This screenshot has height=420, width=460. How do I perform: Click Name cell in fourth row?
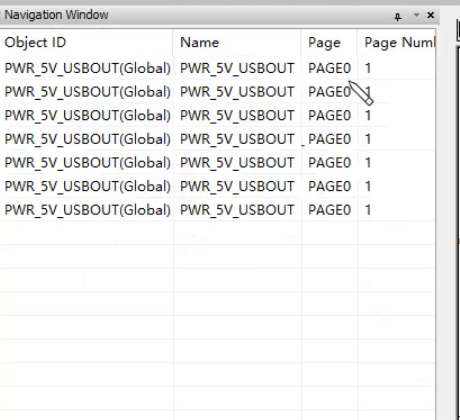[x=237, y=139]
